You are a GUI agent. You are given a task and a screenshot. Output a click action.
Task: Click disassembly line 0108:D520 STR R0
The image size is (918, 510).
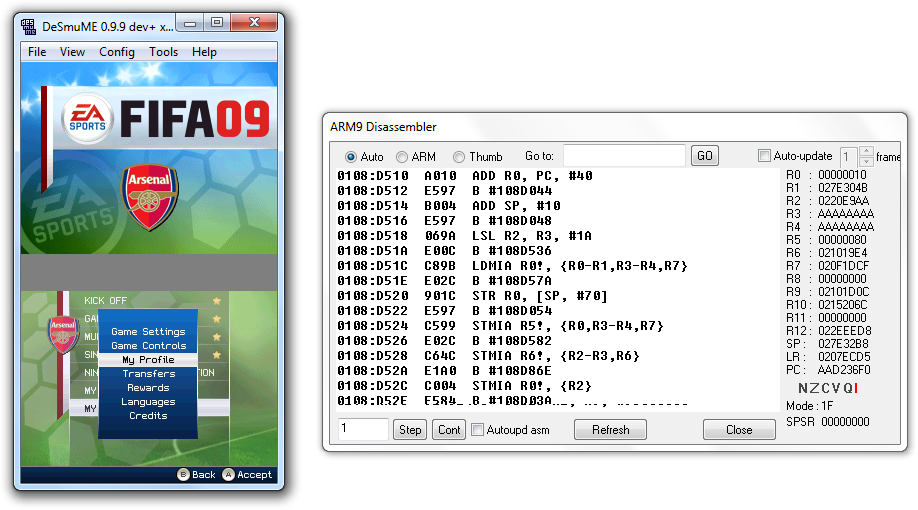coord(472,296)
